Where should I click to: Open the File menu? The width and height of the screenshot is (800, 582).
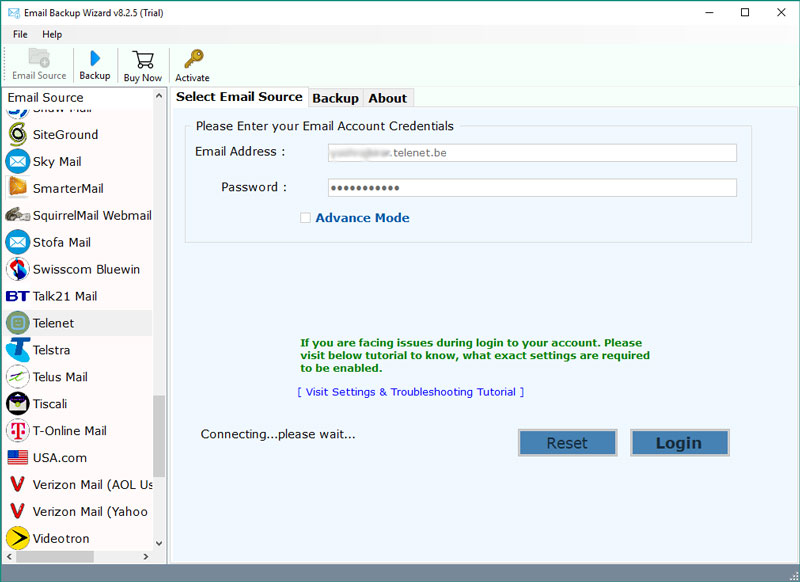[x=20, y=34]
